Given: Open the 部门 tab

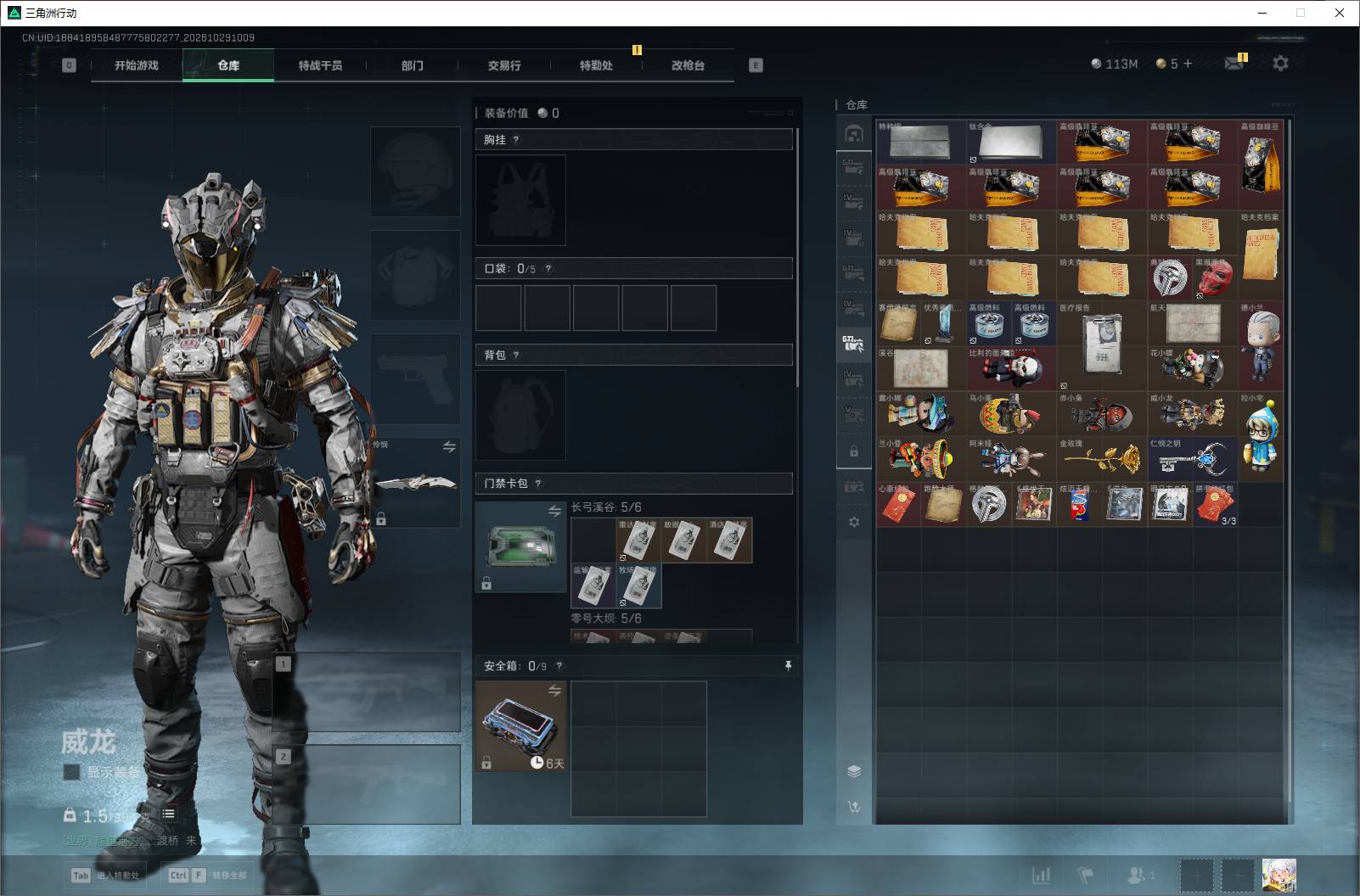Looking at the screenshot, I should (413, 65).
